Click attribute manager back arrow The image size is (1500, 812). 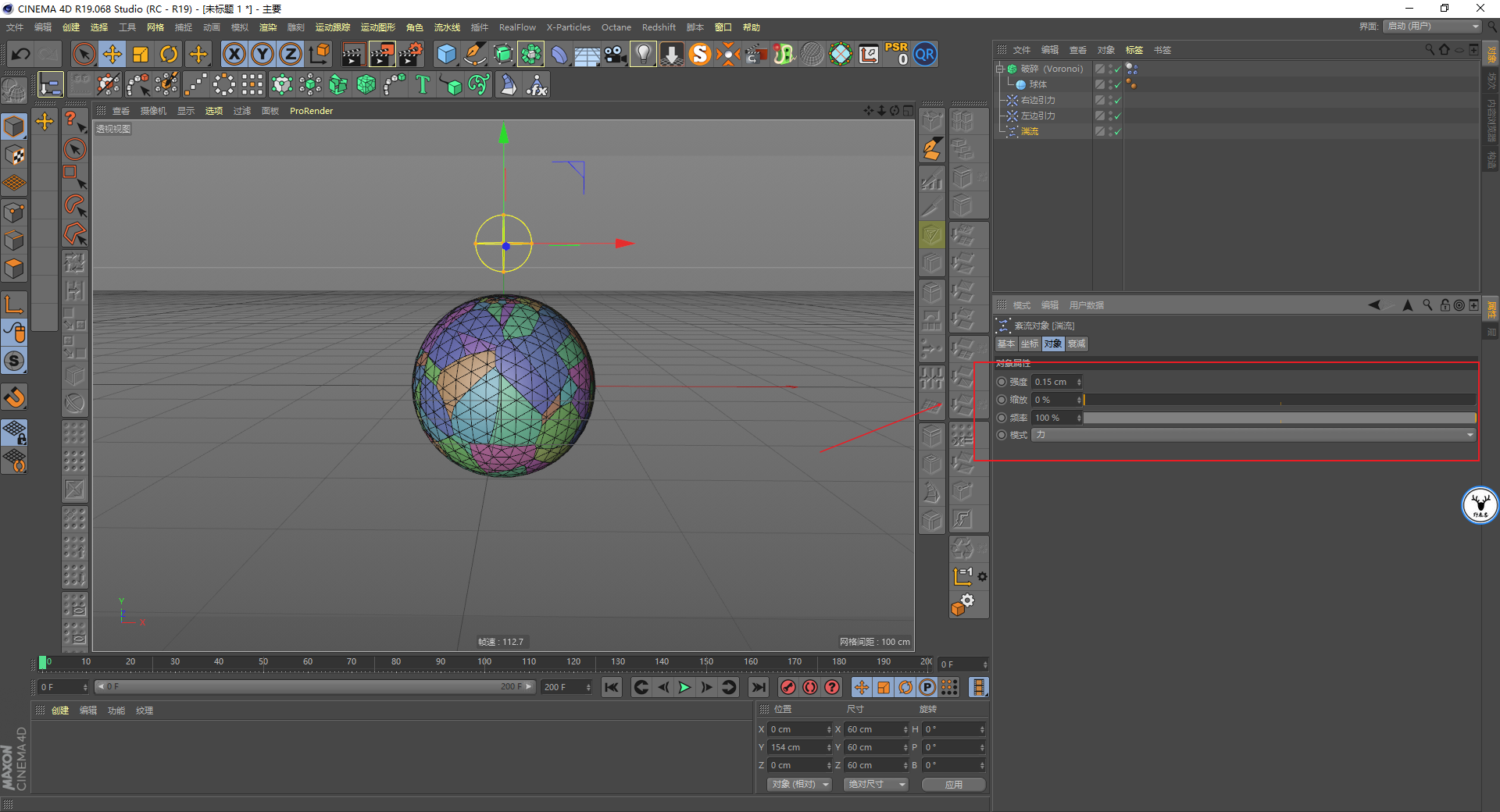click(x=1374, y=305)
